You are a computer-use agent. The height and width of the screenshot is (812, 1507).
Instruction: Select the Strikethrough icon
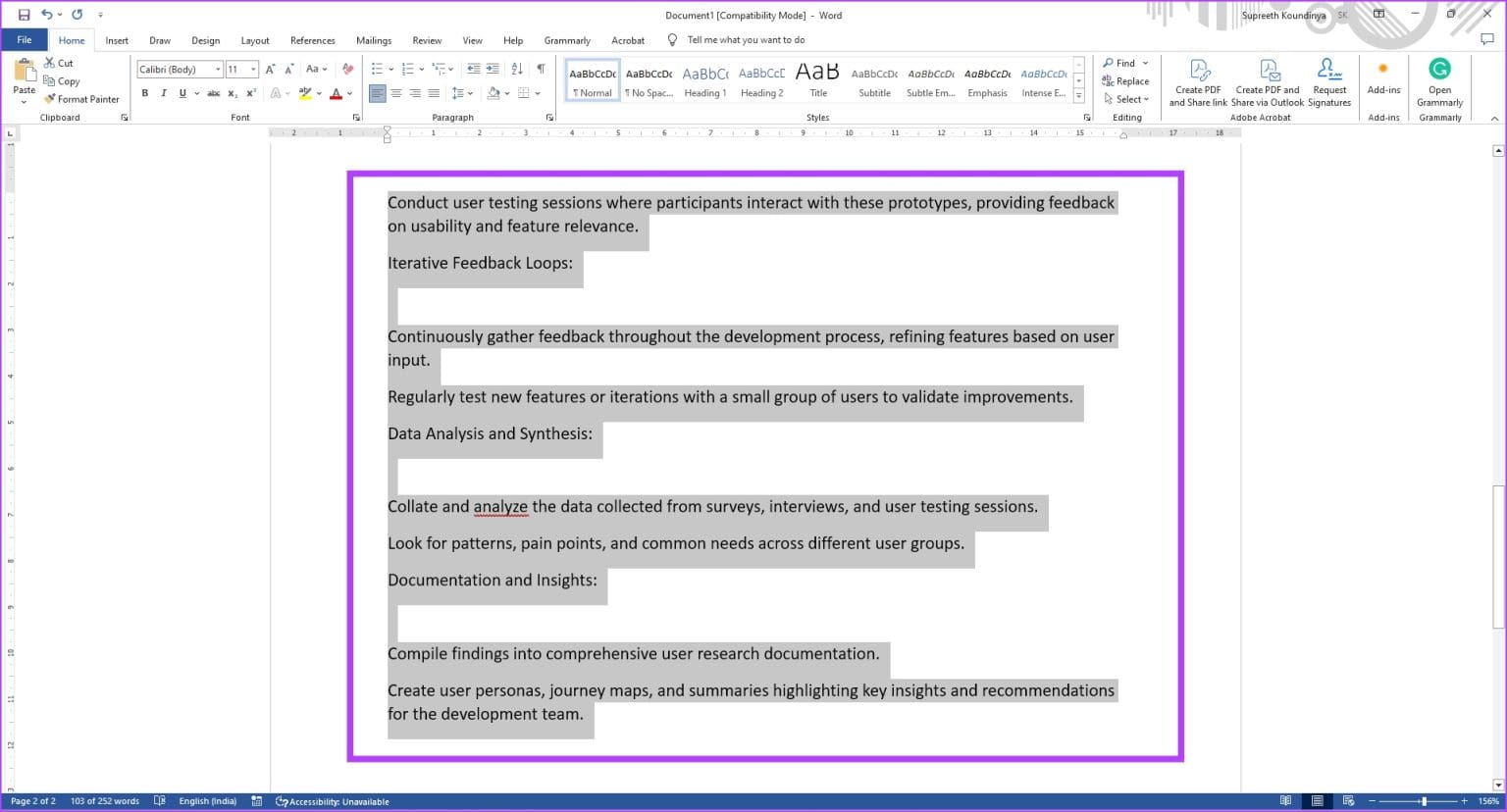point(214,93)
